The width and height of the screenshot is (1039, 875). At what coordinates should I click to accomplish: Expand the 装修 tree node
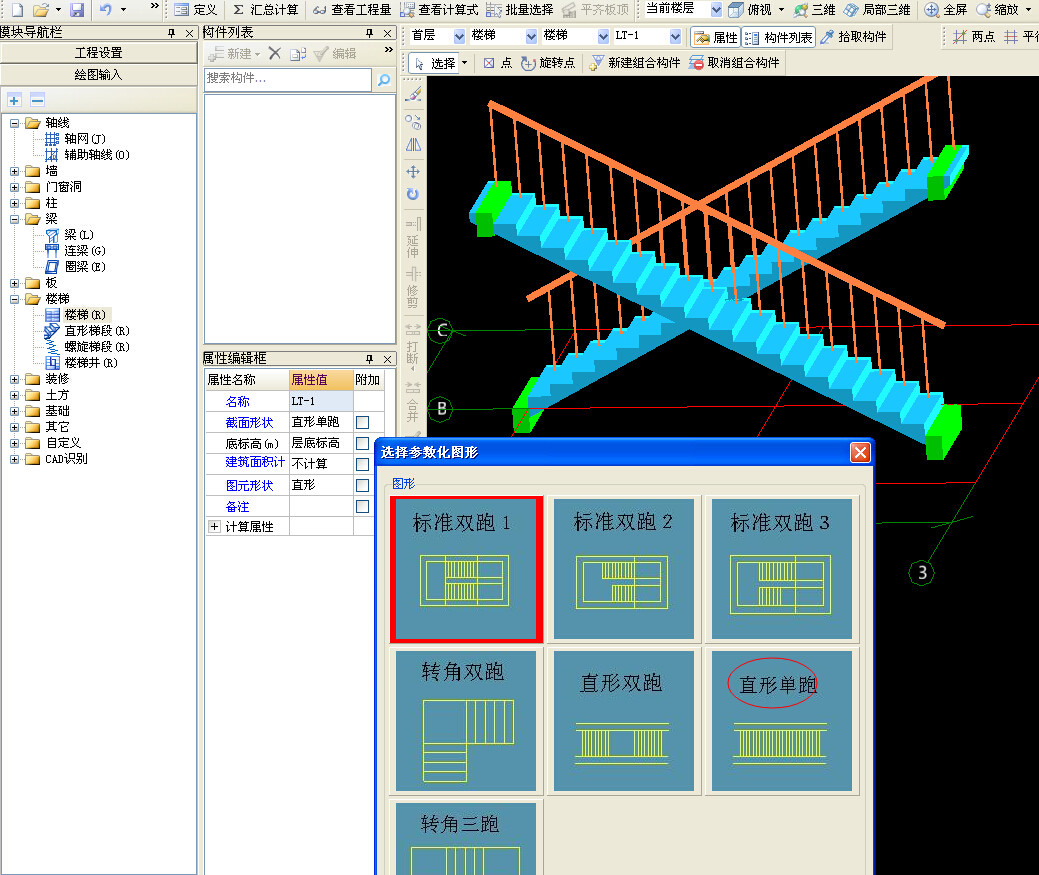click(14, 380)
